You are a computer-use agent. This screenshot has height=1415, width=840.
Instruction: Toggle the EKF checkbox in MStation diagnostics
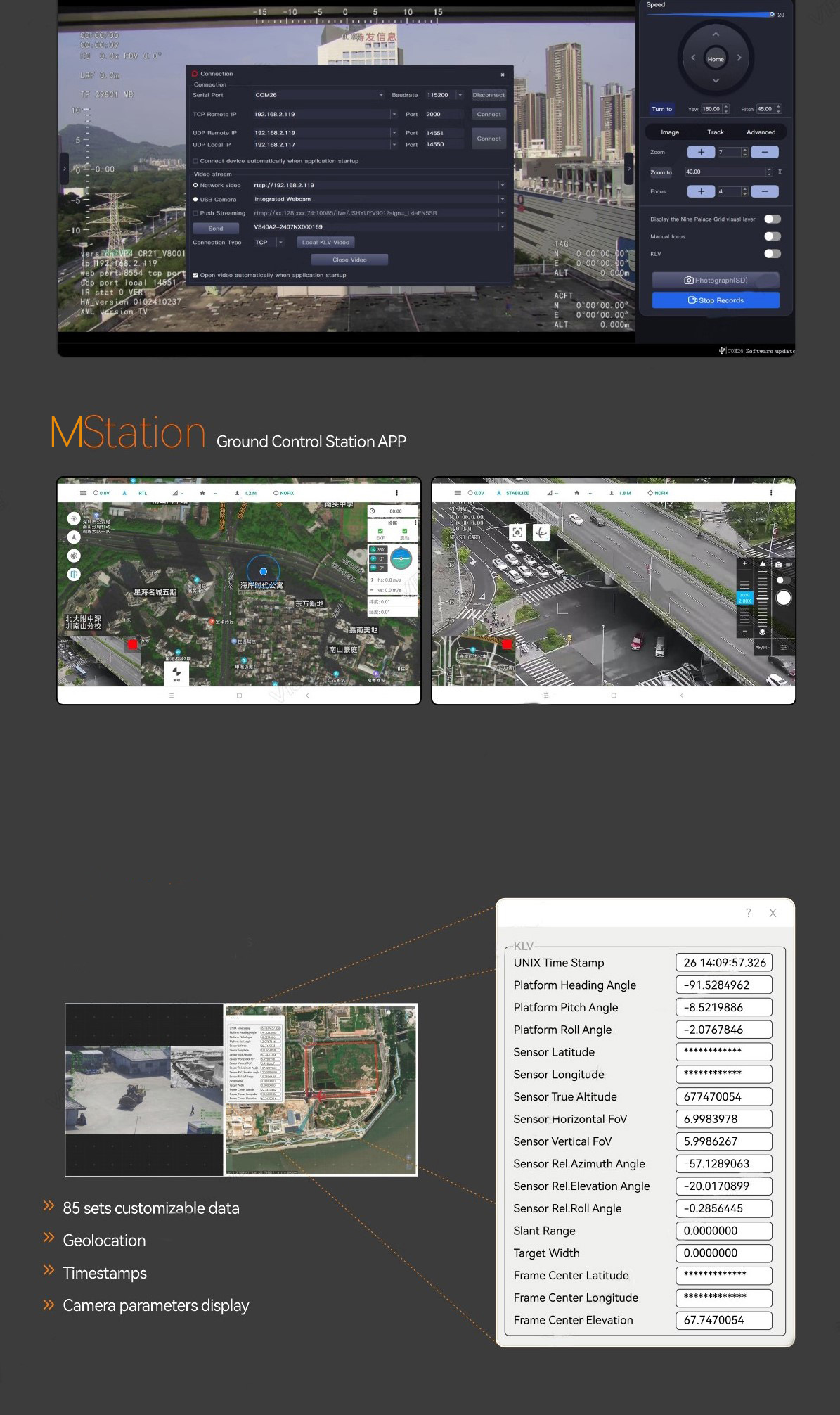[380, 531]
